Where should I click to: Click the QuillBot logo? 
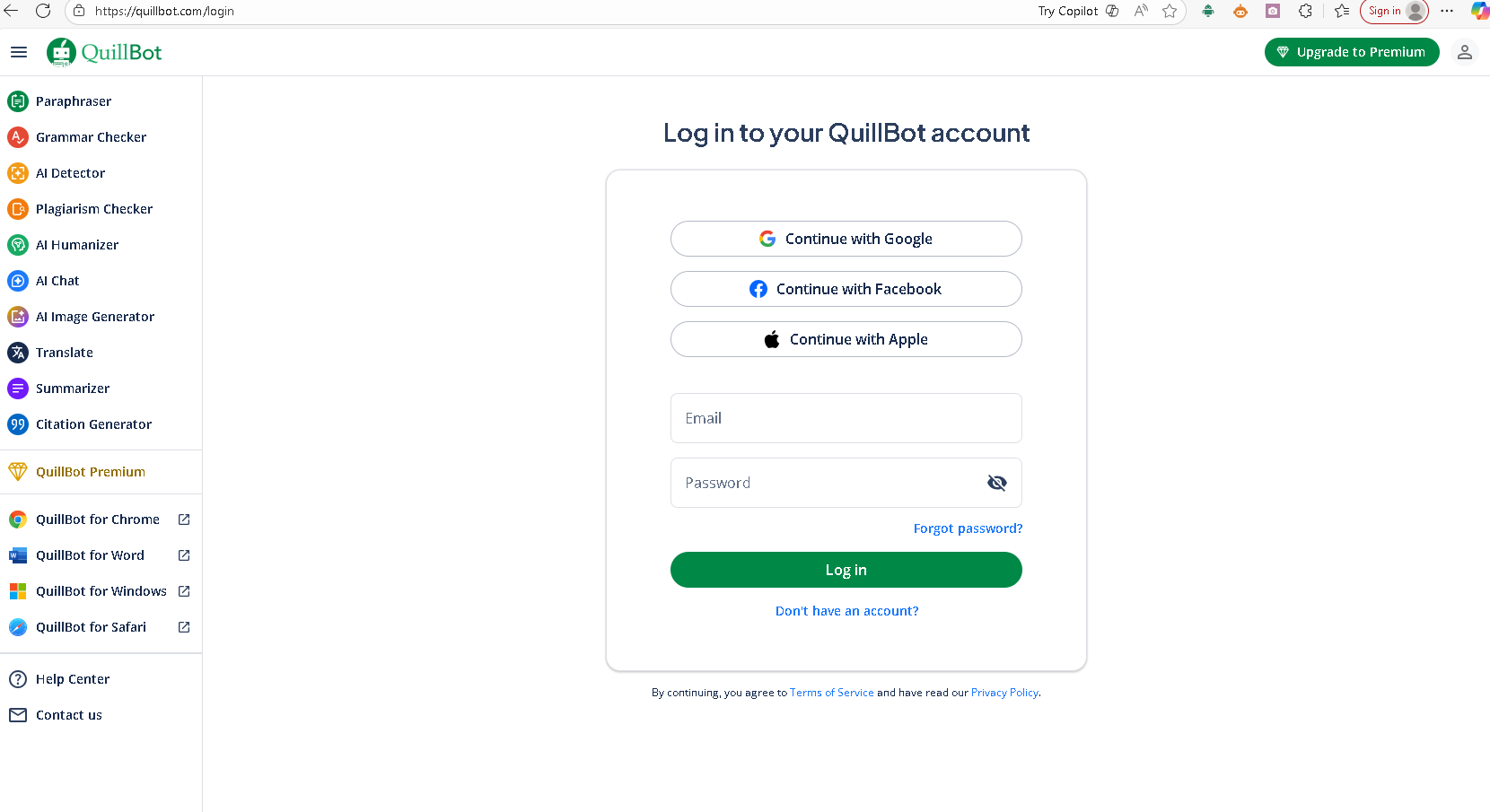pos(104,52)
